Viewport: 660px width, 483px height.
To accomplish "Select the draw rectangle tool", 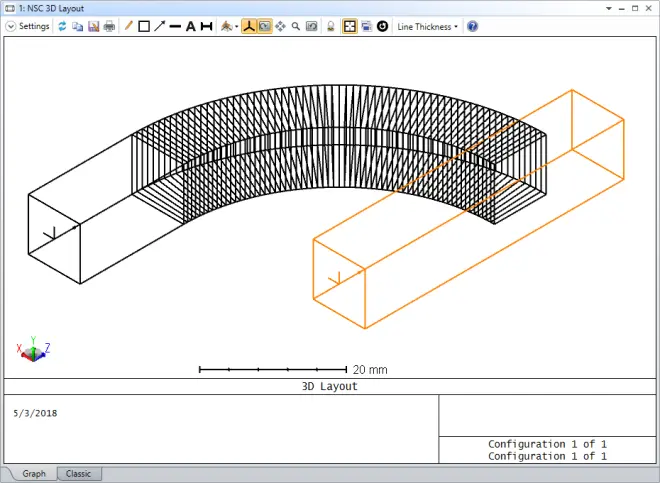I will (x=144, y=27).
